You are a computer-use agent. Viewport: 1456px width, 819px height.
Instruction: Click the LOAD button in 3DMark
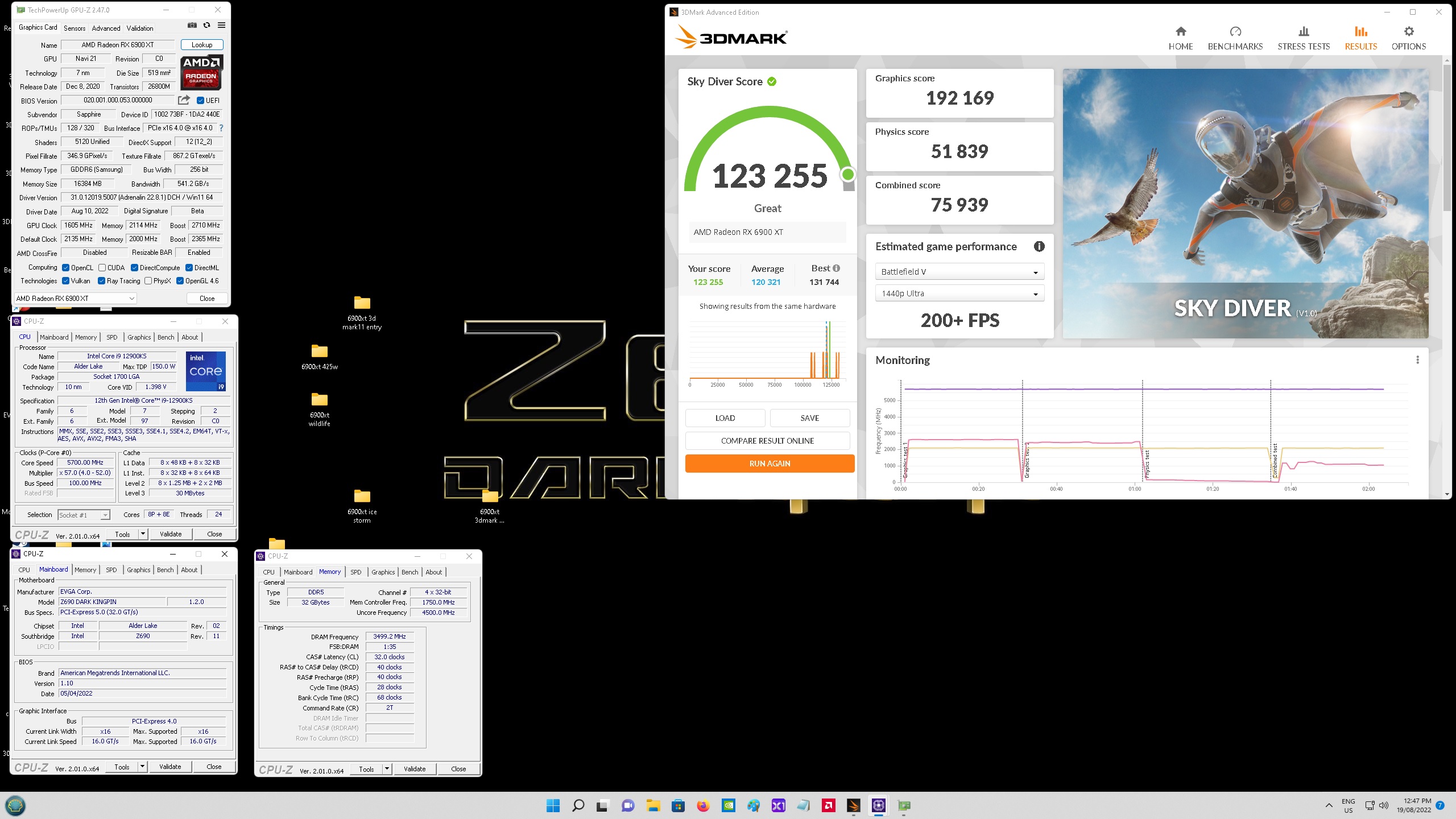pyautogui.click(x=725, y=418)
